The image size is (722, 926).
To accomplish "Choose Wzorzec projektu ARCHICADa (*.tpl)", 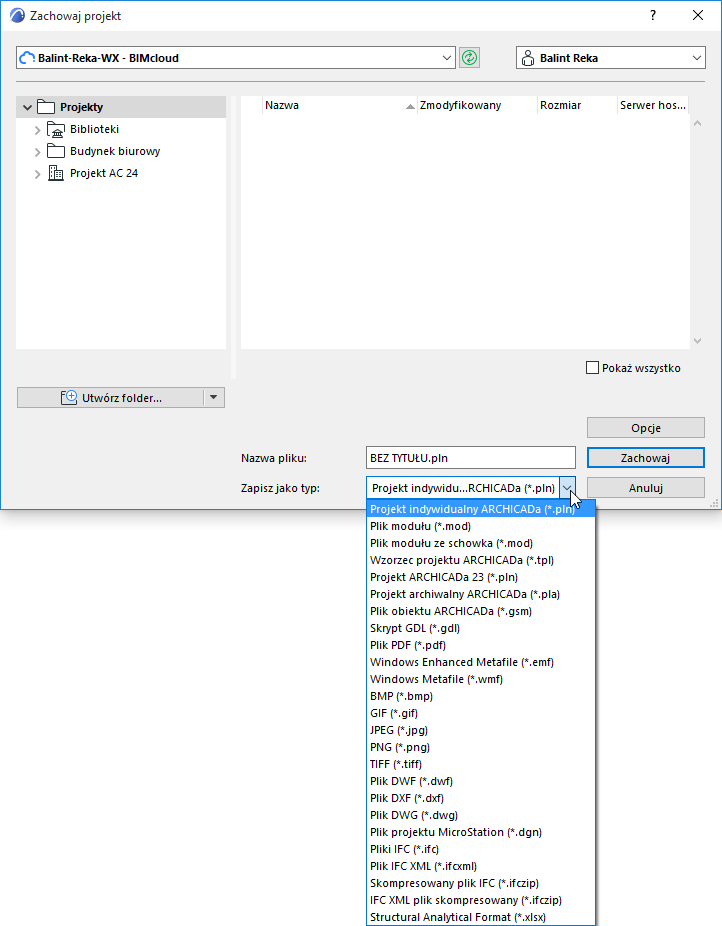I will click(x=481, y=560).
